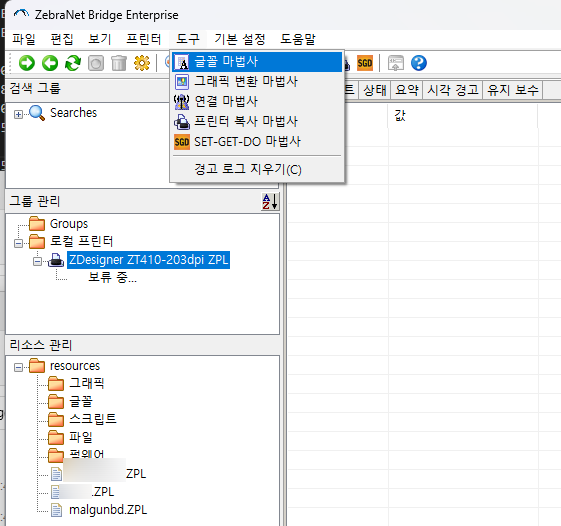The image size is (561, 526).
Task: Select the Searches tree item
Action: tap(73, 113)
